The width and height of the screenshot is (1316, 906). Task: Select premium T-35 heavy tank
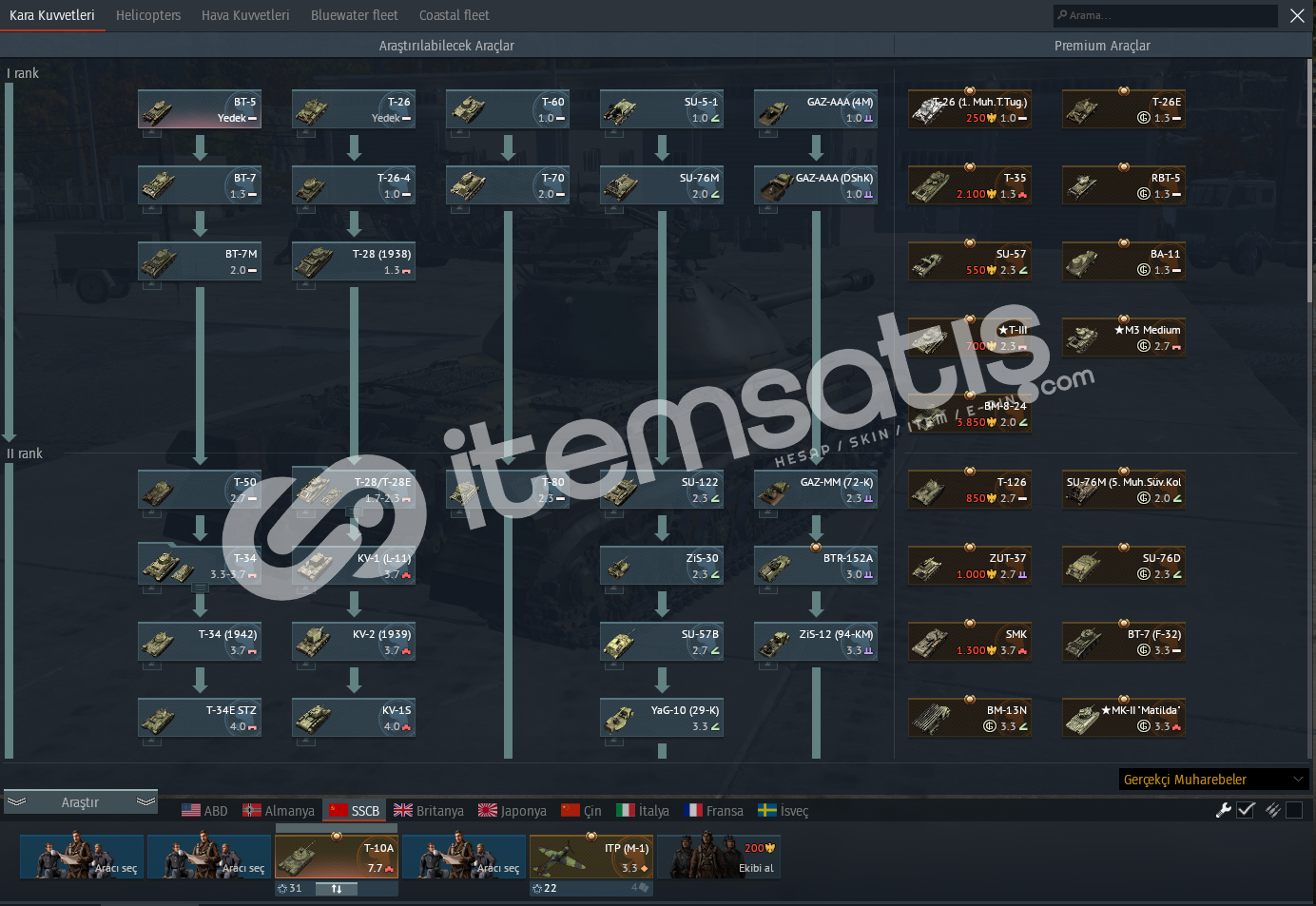tap(969, 185)
